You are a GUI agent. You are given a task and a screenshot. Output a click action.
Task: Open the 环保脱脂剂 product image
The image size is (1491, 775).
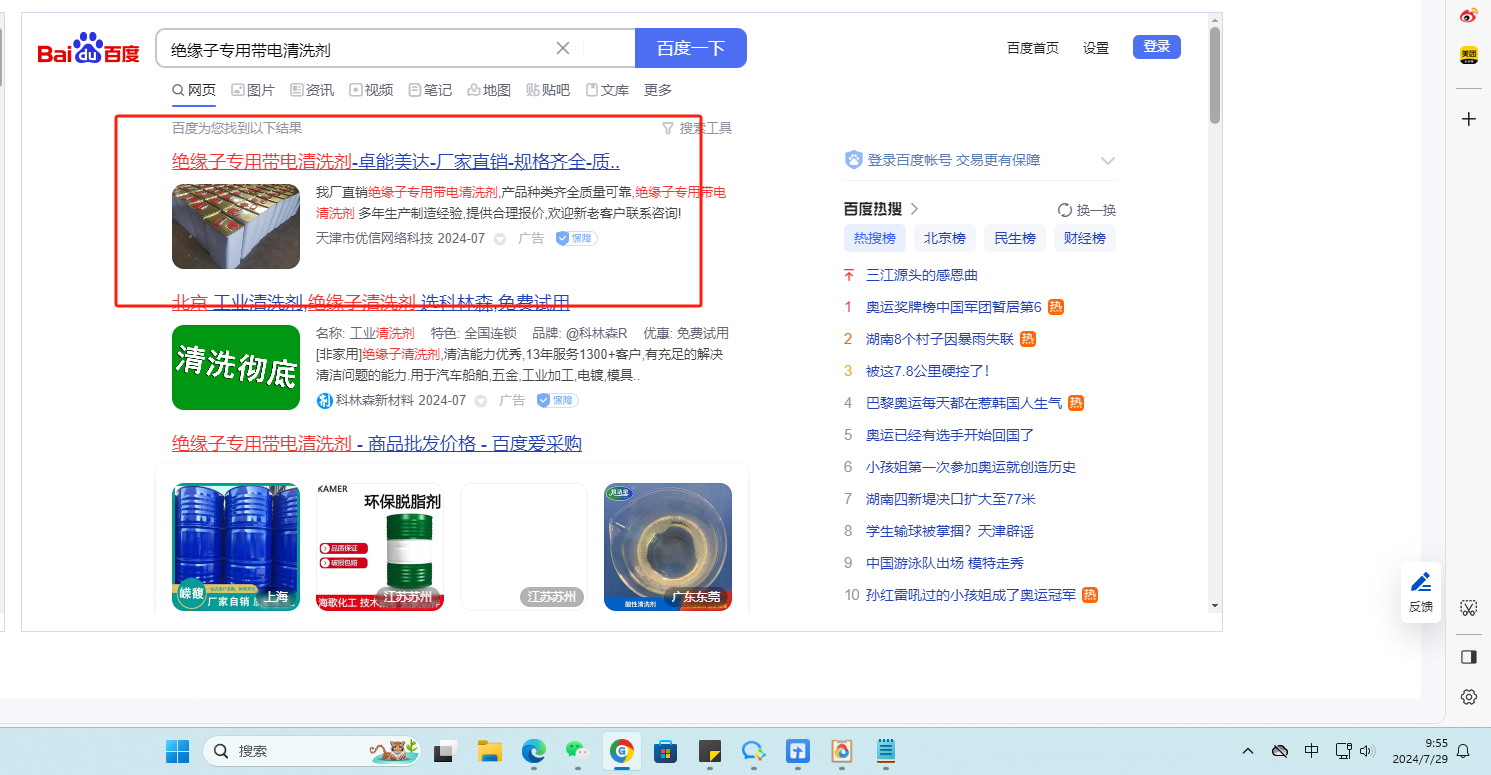click(x=380, y=547)
